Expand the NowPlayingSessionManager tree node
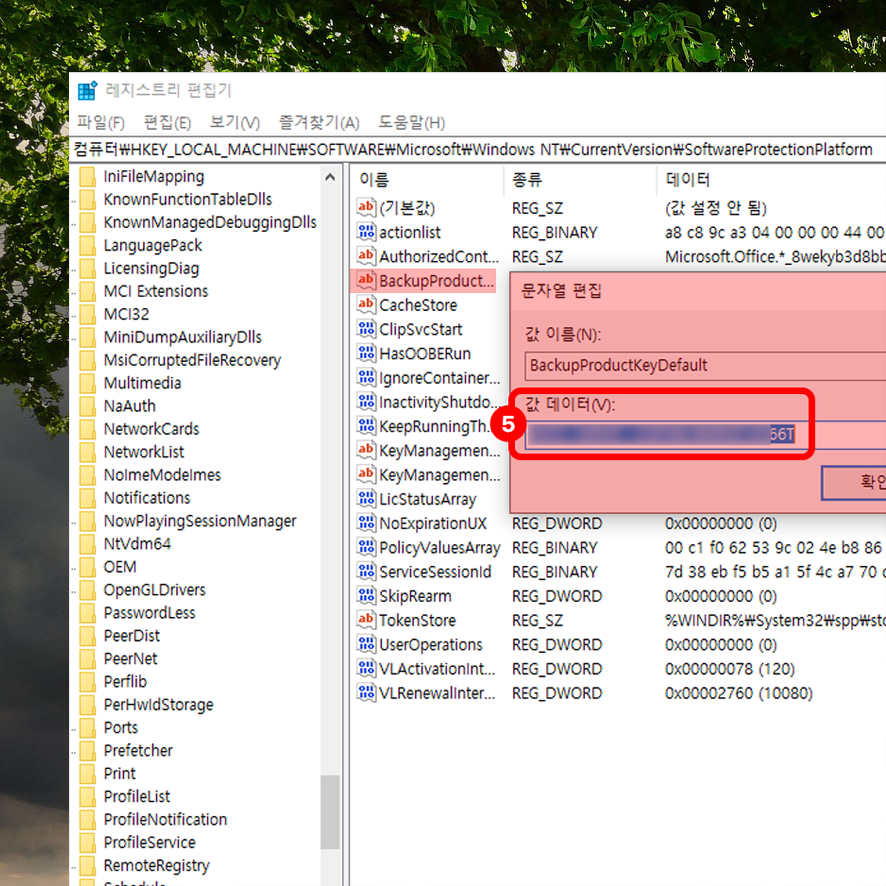 point(73,523)
